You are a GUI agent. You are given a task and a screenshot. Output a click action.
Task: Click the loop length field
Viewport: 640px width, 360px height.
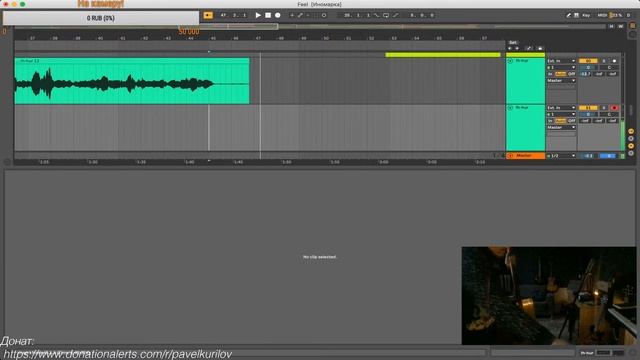[422, 15]
